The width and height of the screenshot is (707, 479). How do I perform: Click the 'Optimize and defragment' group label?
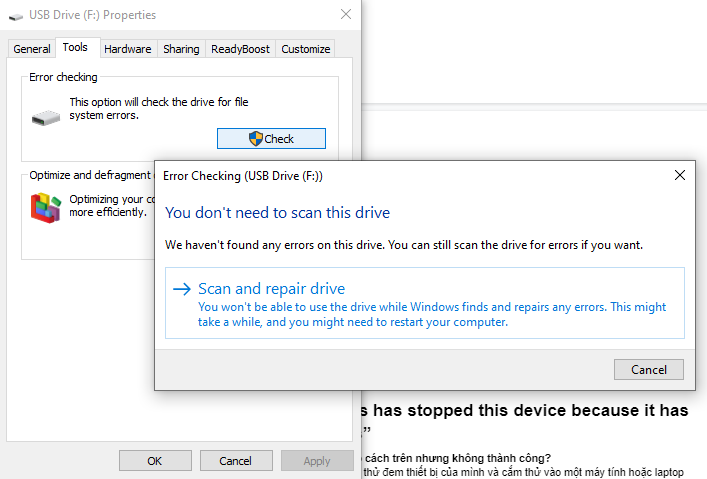90,175
